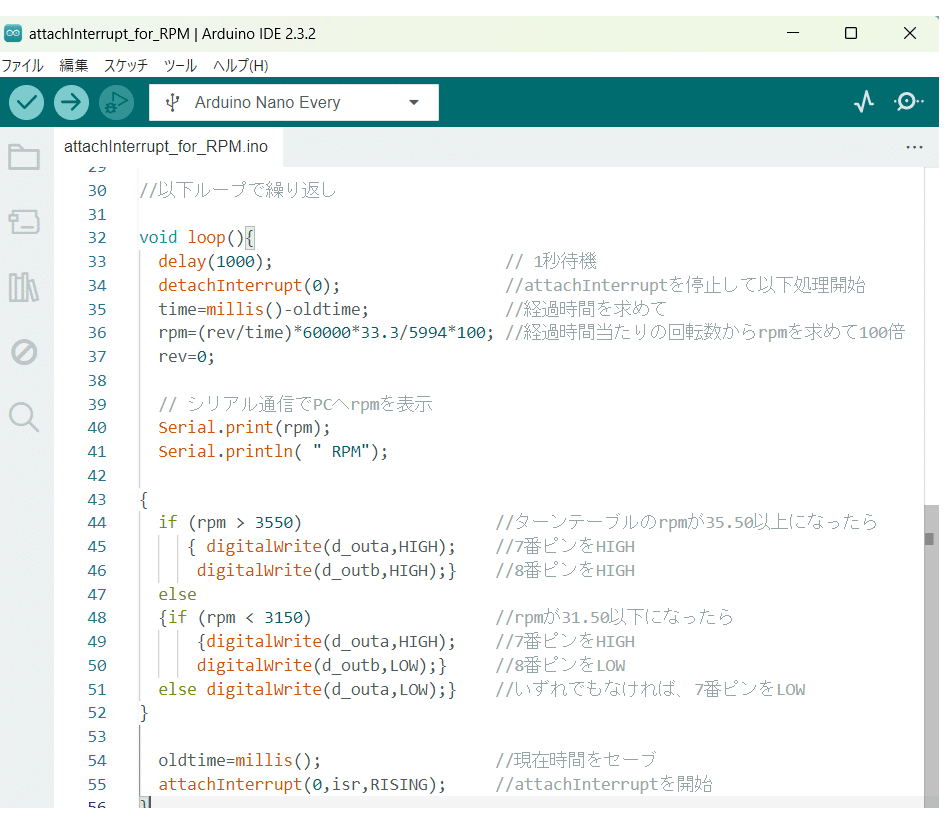
Task: Click 'void loop(){' code line
Action: pyautogui.click(x=197, y=238)
